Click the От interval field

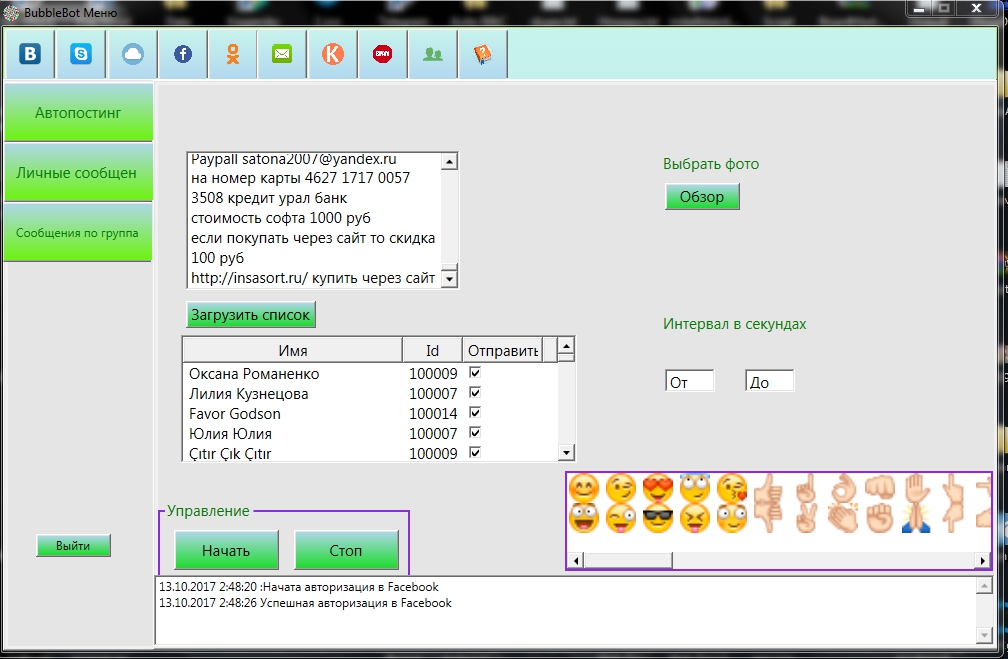coord(689,381)
